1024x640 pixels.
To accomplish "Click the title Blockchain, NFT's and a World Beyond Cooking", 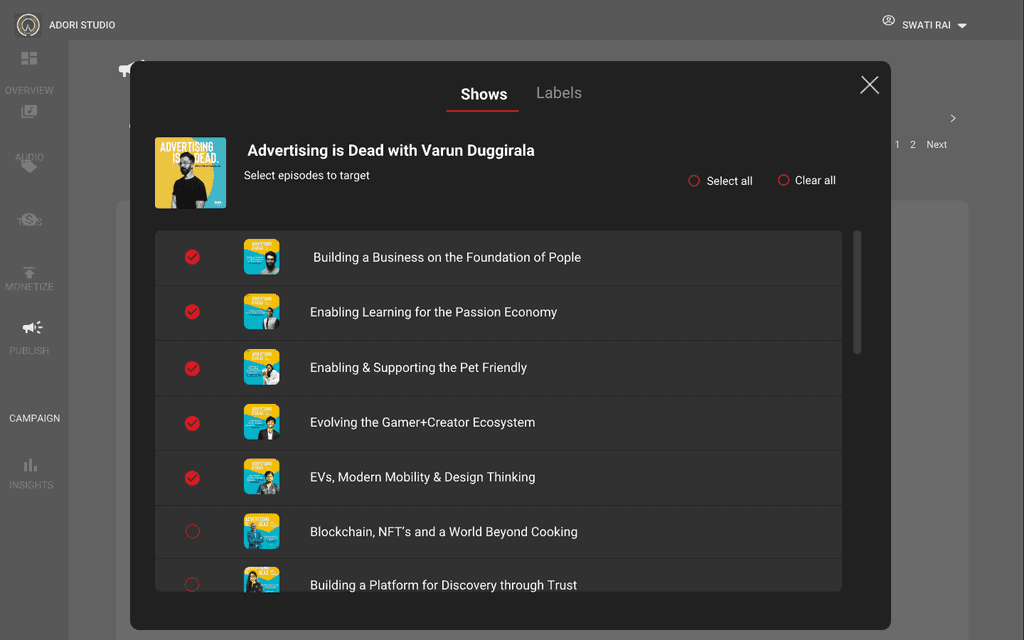I will 443,532.
